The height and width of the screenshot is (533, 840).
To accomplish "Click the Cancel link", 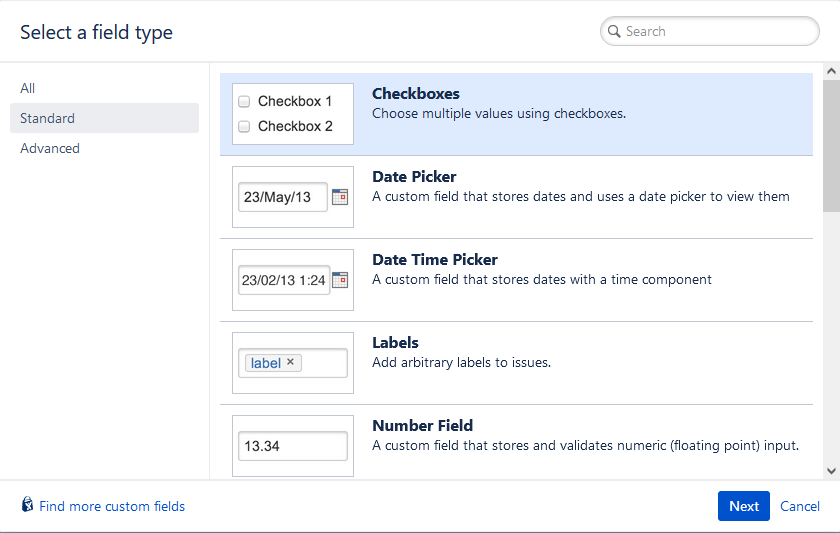I will pos(799,506).
